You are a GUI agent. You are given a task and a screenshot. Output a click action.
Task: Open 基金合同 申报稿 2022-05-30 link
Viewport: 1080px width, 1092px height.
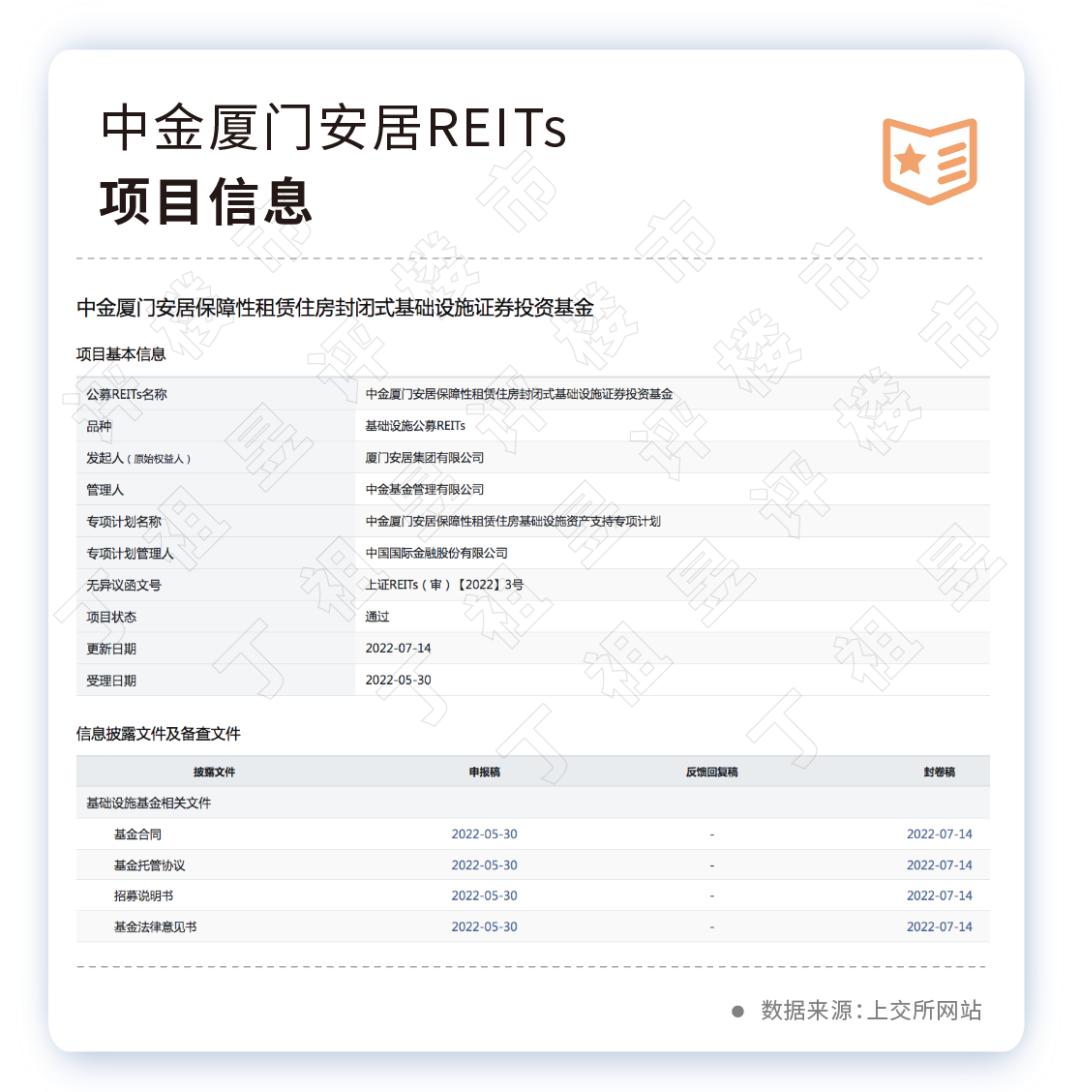pyautogui.click(x=484, y=834)
